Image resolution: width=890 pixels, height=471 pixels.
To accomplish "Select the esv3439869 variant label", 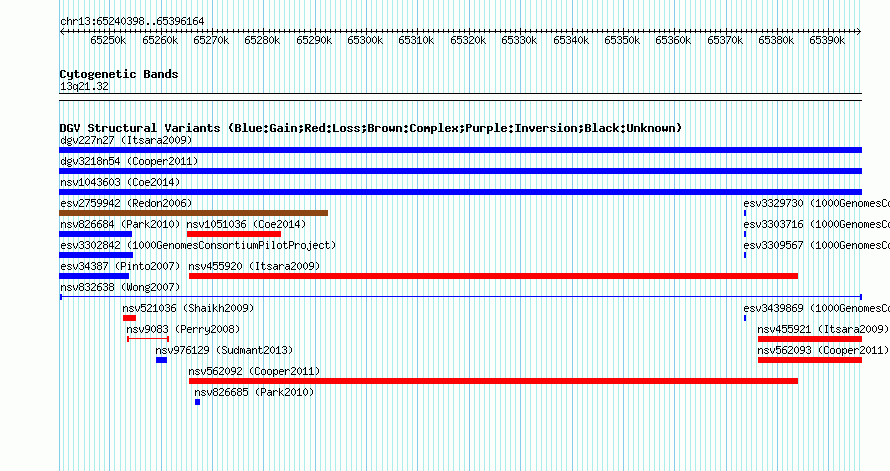I will pos(817,308).
